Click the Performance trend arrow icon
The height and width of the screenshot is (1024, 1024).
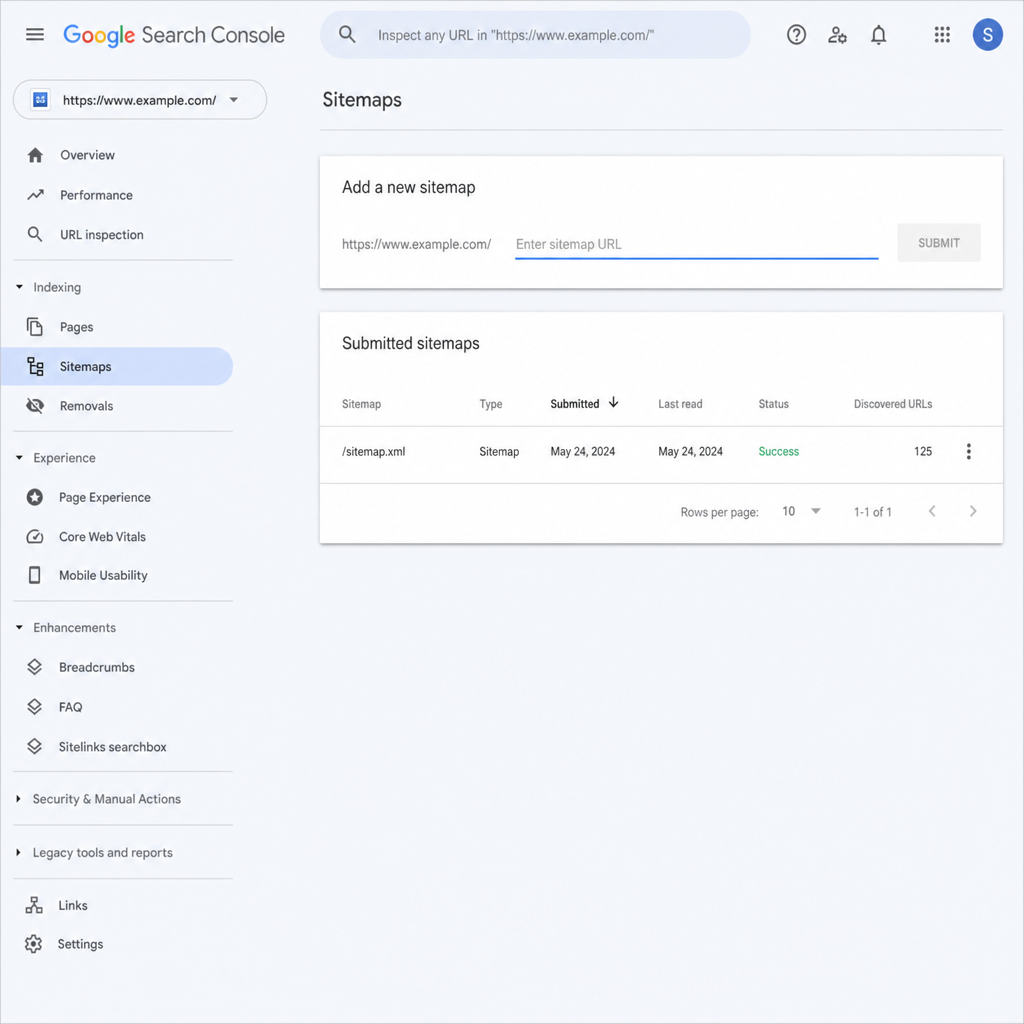[35, 195]
